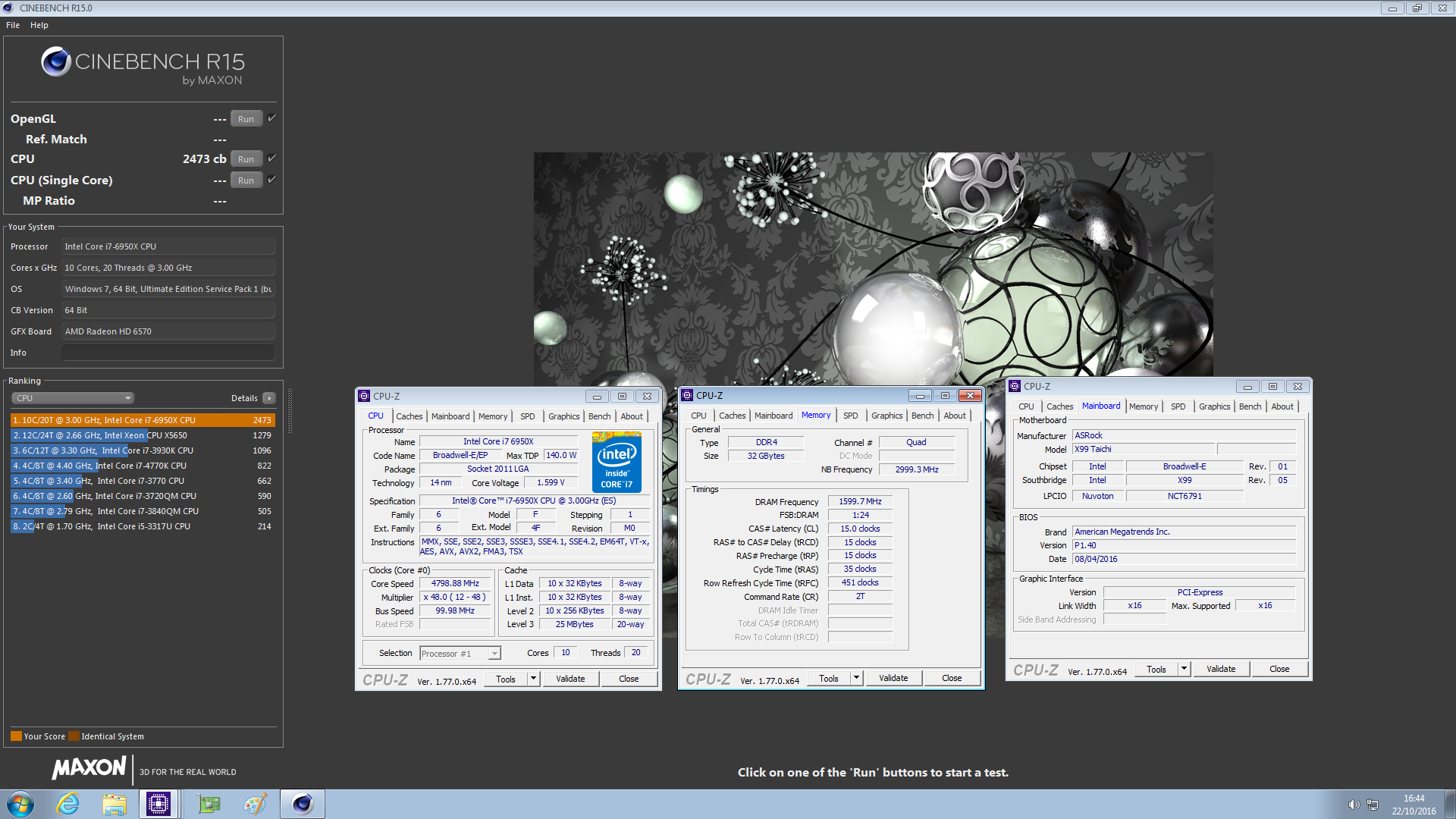Click the Your Score orange legend swatch
1456x819 pixels.
[x=16, y=736]
